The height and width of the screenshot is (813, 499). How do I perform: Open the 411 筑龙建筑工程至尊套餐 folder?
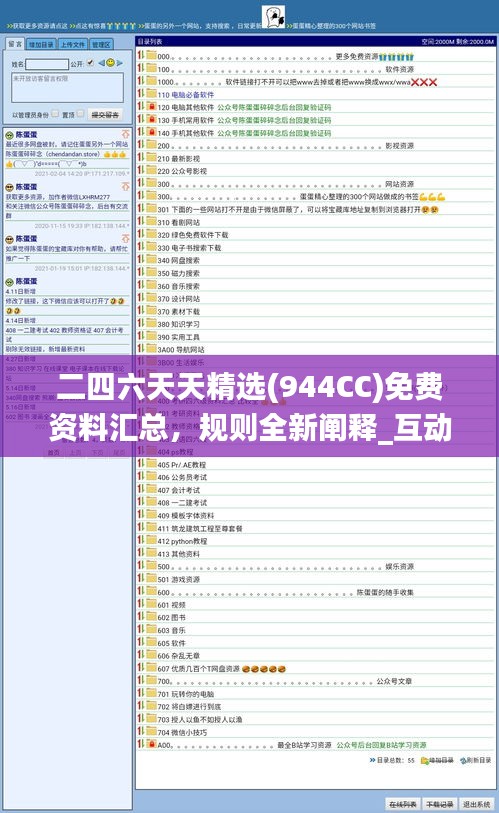point(200,528)
